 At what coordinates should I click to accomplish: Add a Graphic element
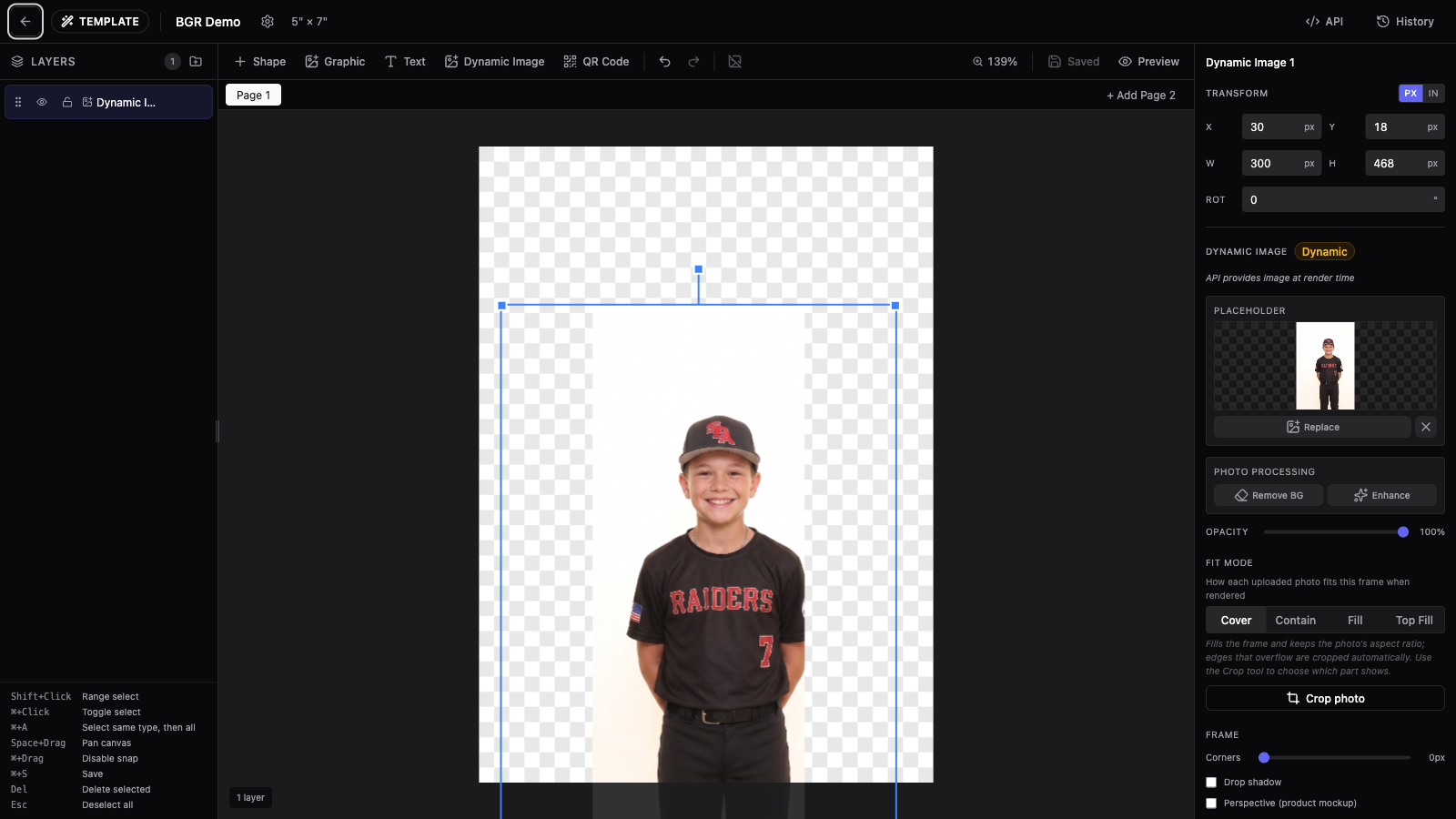pos(335,62)
